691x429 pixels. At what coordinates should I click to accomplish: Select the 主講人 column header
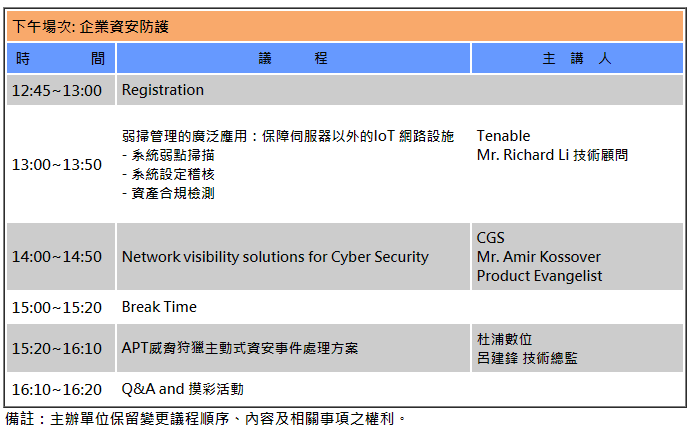[577, 58]
